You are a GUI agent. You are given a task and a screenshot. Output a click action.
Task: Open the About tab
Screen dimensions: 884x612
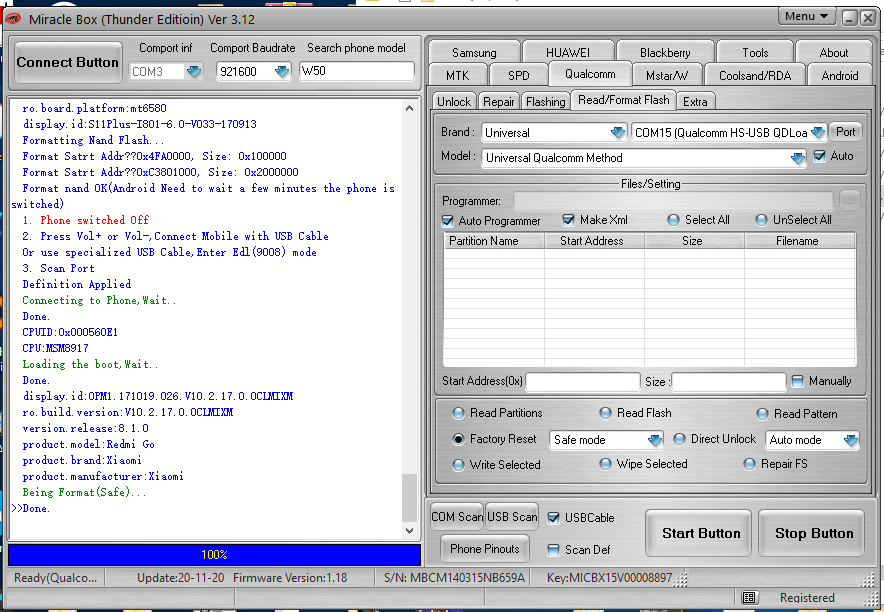(834, 52)
